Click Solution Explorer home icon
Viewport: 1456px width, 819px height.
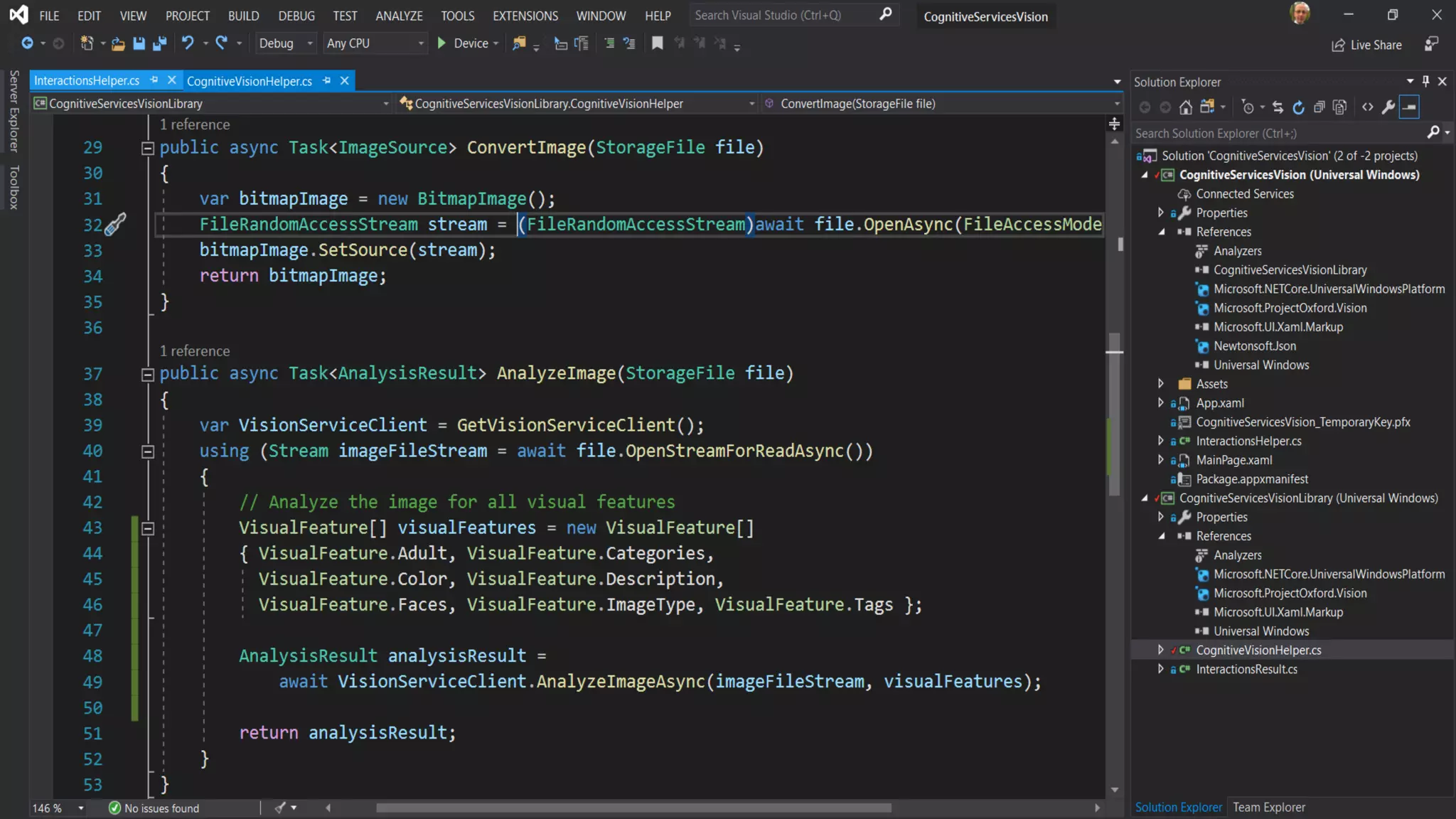pos(1185,107)
